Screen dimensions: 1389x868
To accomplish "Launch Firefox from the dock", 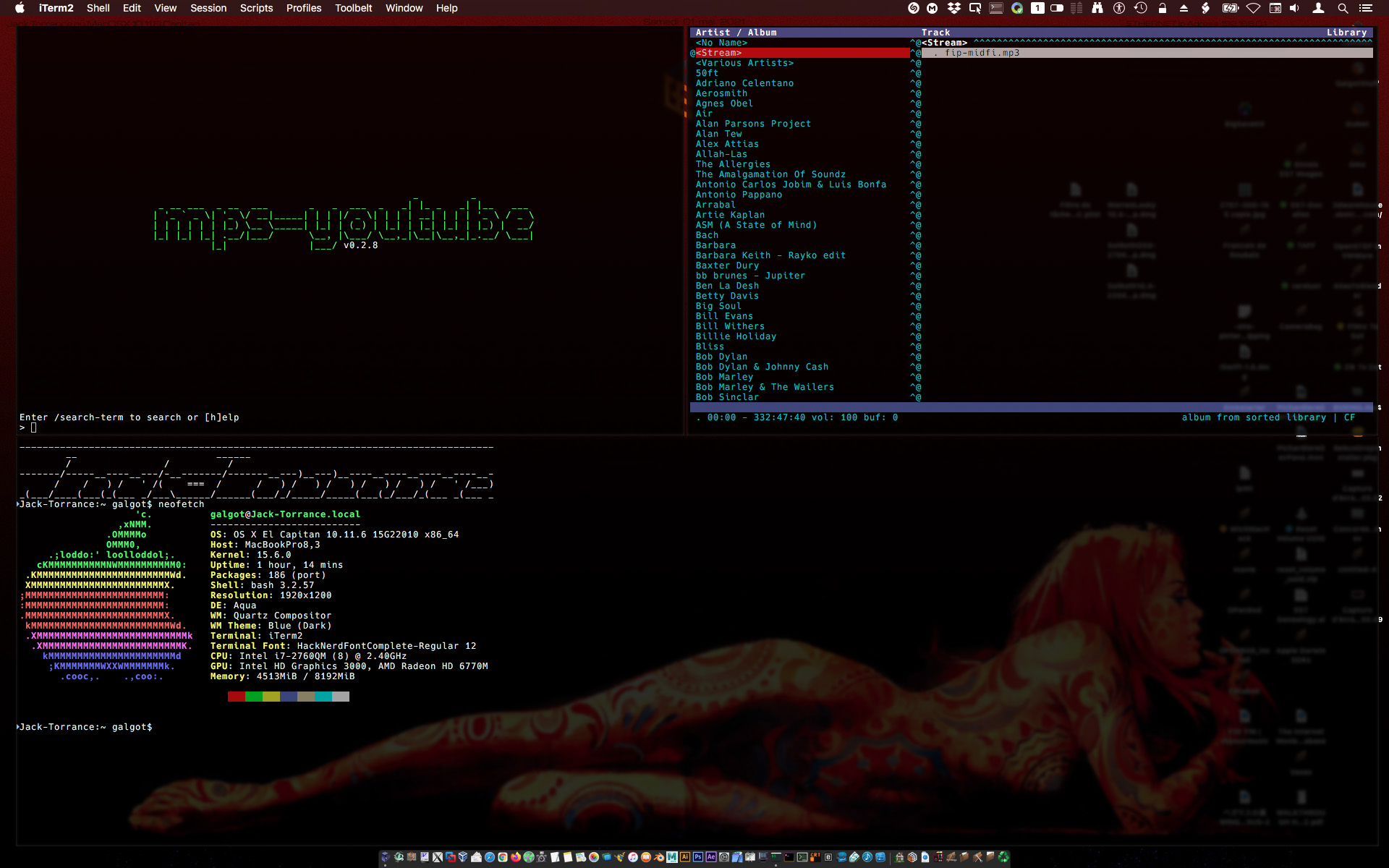I will [516, 857].
